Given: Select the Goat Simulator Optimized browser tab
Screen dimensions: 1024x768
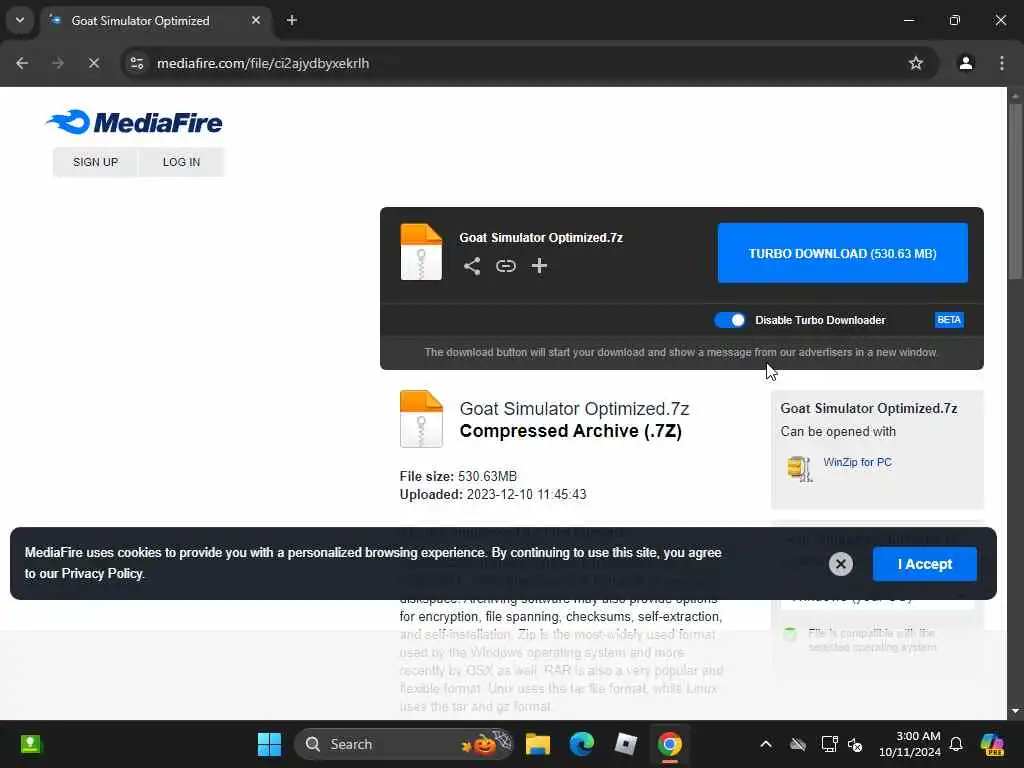Looking at the screenshot, I should point(155,21).
